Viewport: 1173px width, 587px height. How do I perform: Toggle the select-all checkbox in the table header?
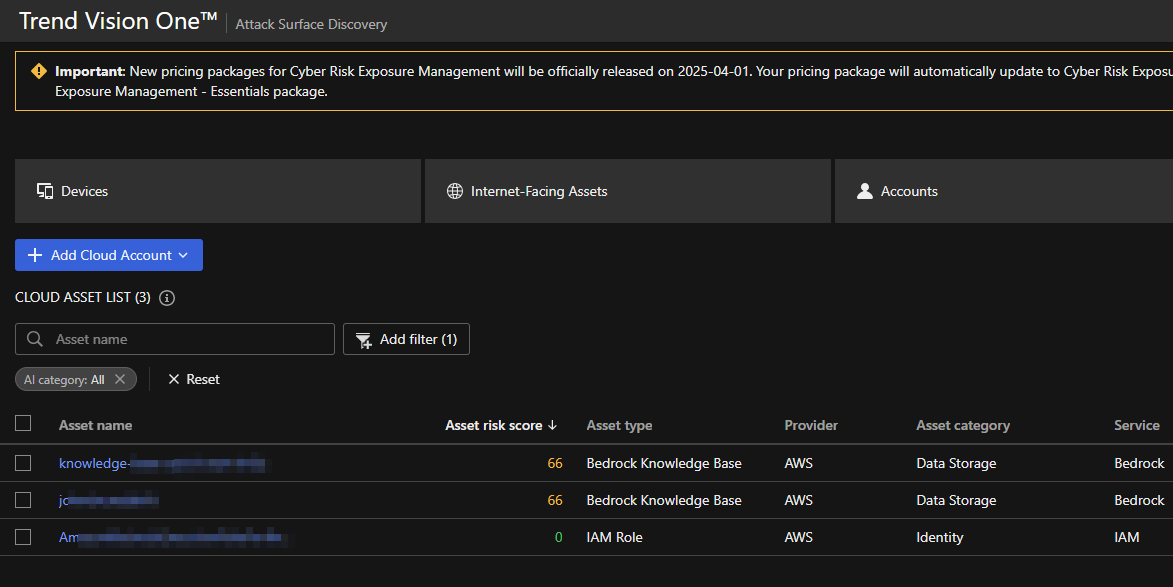[23, 424]
